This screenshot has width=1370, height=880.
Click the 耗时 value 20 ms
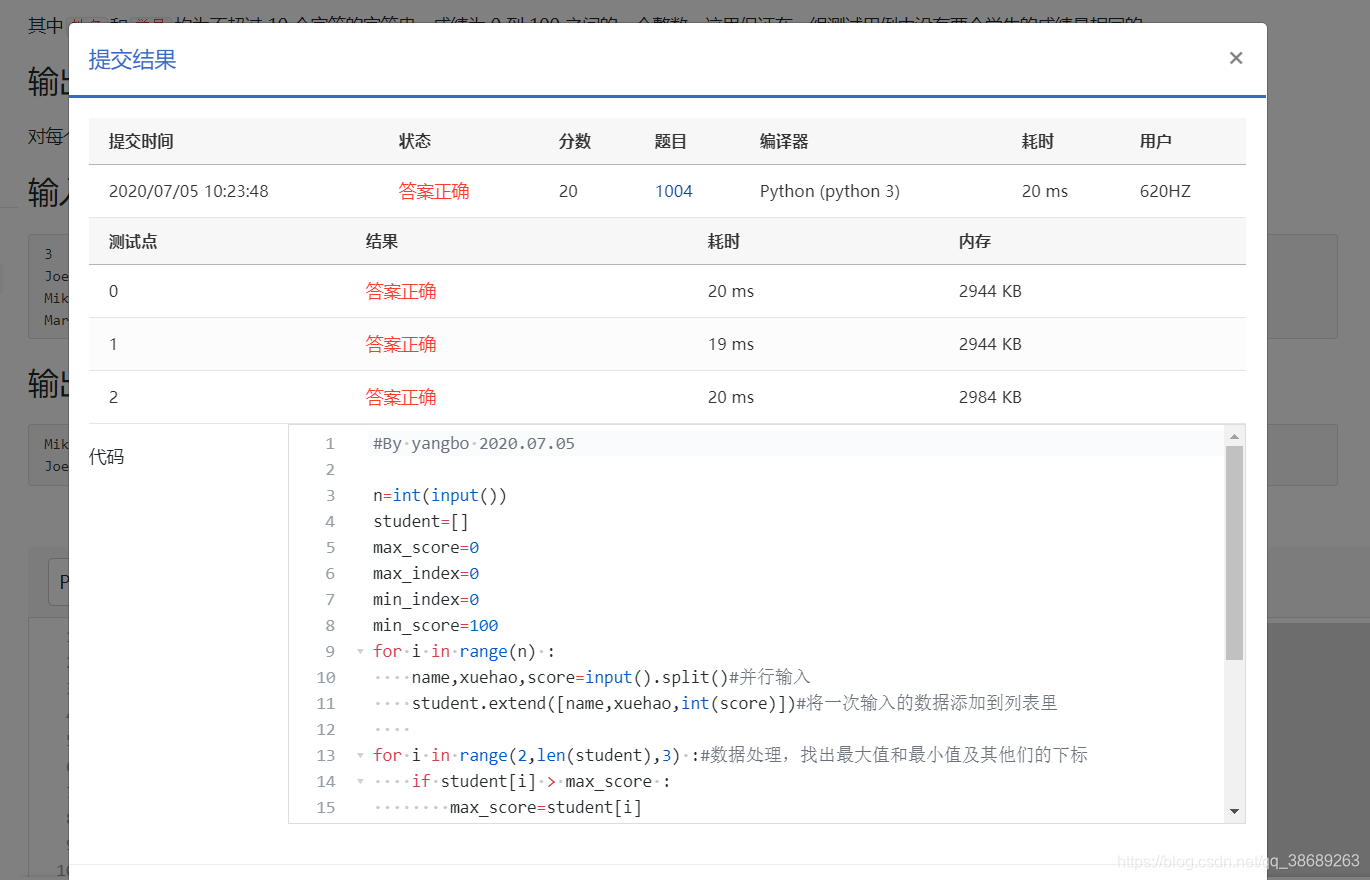1044,190
